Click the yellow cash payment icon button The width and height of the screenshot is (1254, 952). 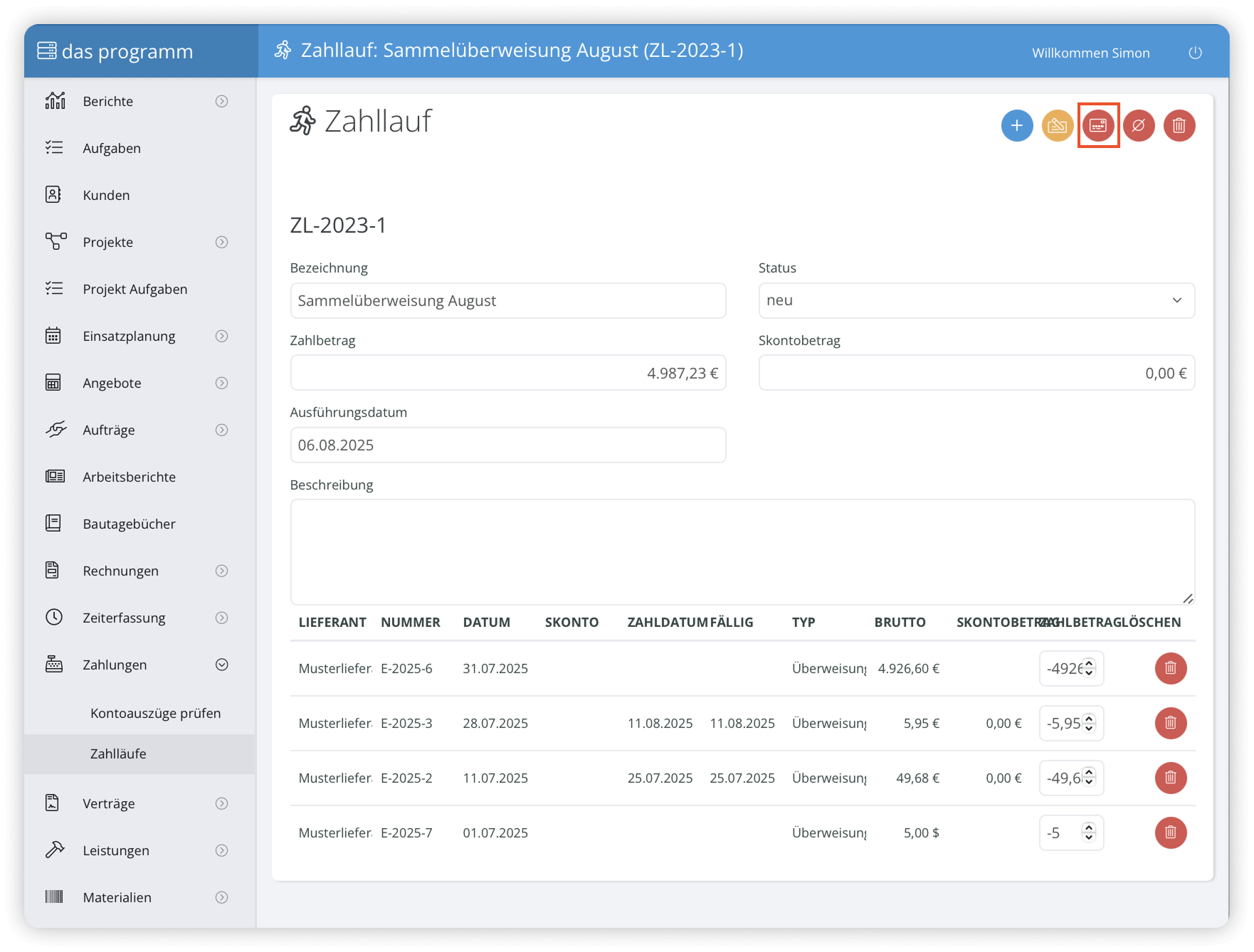(x=1058, y=125)
